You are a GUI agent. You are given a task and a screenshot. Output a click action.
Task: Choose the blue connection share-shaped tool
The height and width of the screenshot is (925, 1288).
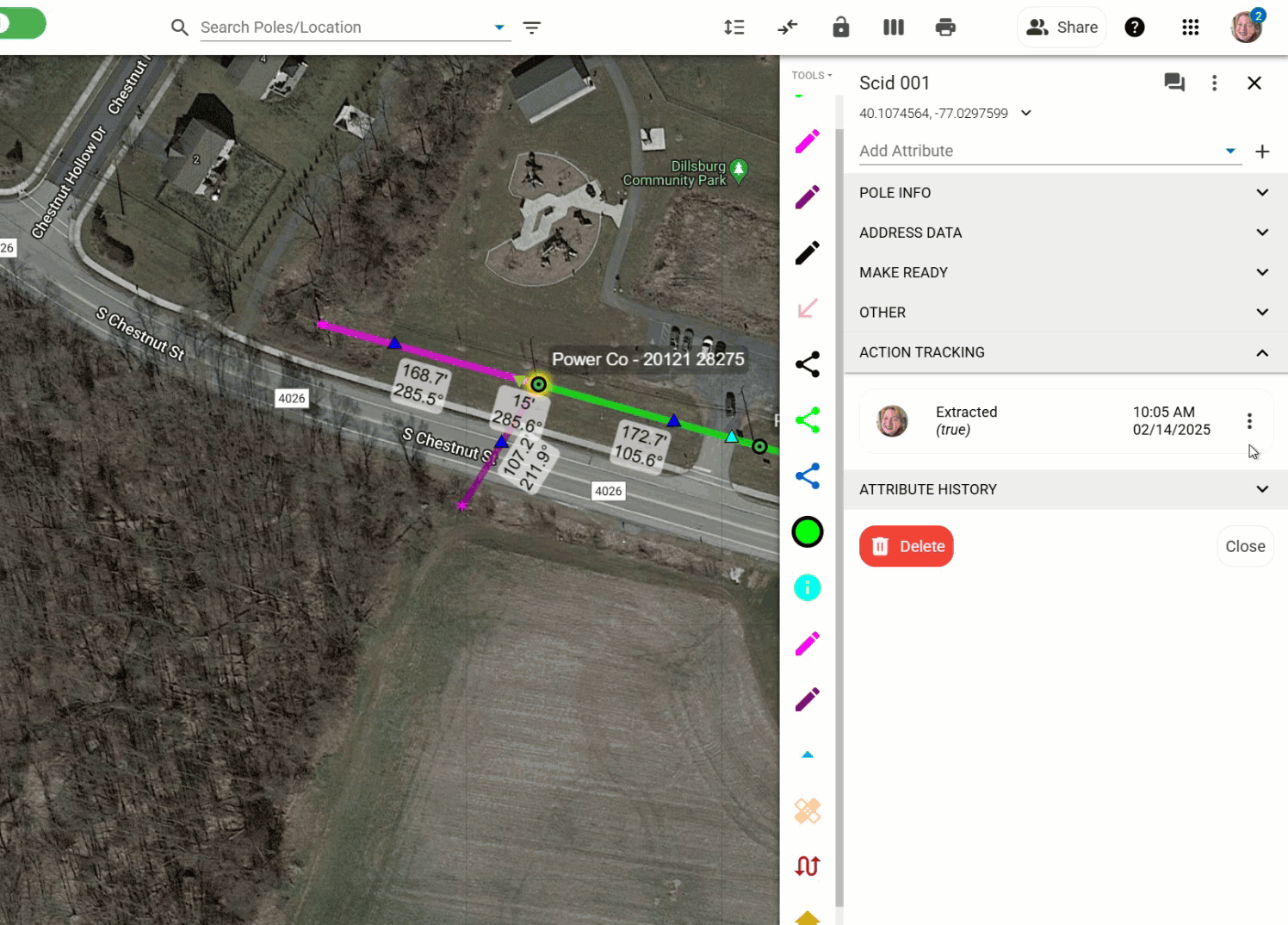(807, 476)
